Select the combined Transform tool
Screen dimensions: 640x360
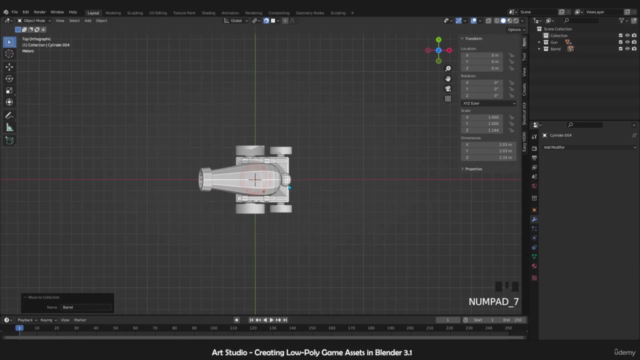(9, 102)
